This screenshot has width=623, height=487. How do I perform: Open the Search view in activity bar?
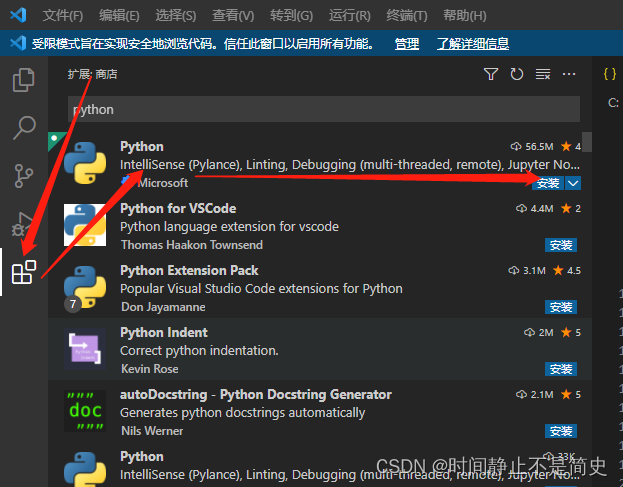pos(24,128)
